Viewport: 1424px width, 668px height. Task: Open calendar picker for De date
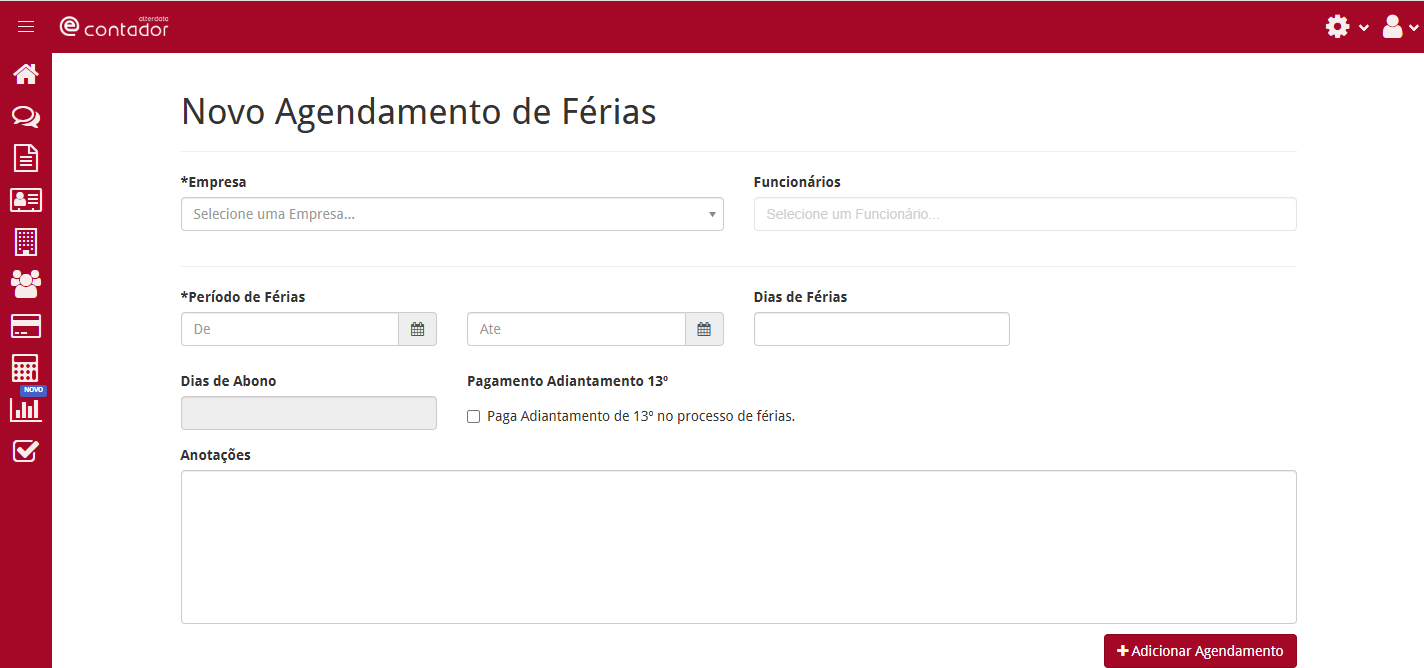pyautogui.click(x=418, y=329)
